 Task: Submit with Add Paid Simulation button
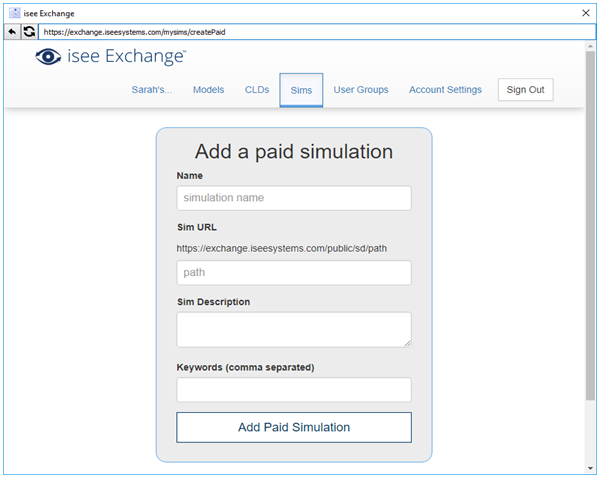point(294,427)
